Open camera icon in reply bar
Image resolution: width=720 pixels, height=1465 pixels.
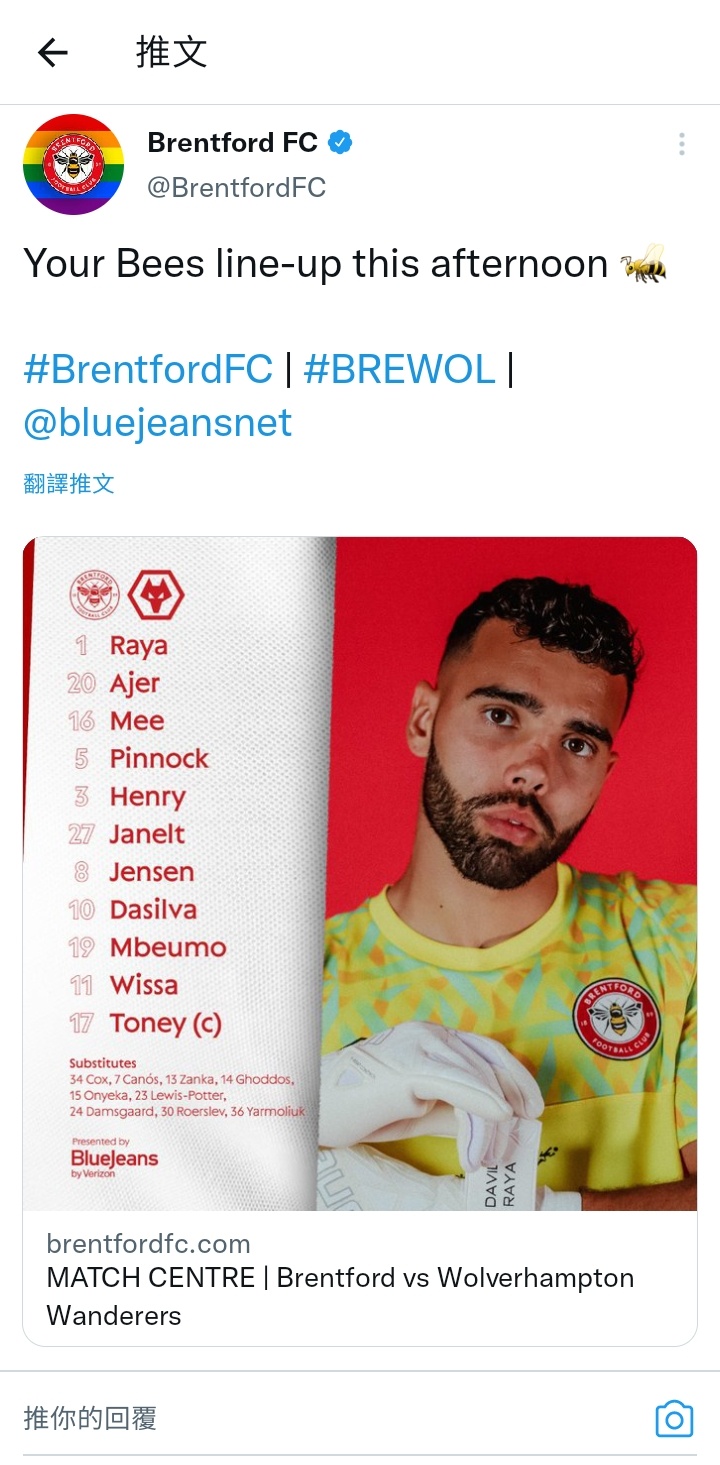(x=674, y=1419)
